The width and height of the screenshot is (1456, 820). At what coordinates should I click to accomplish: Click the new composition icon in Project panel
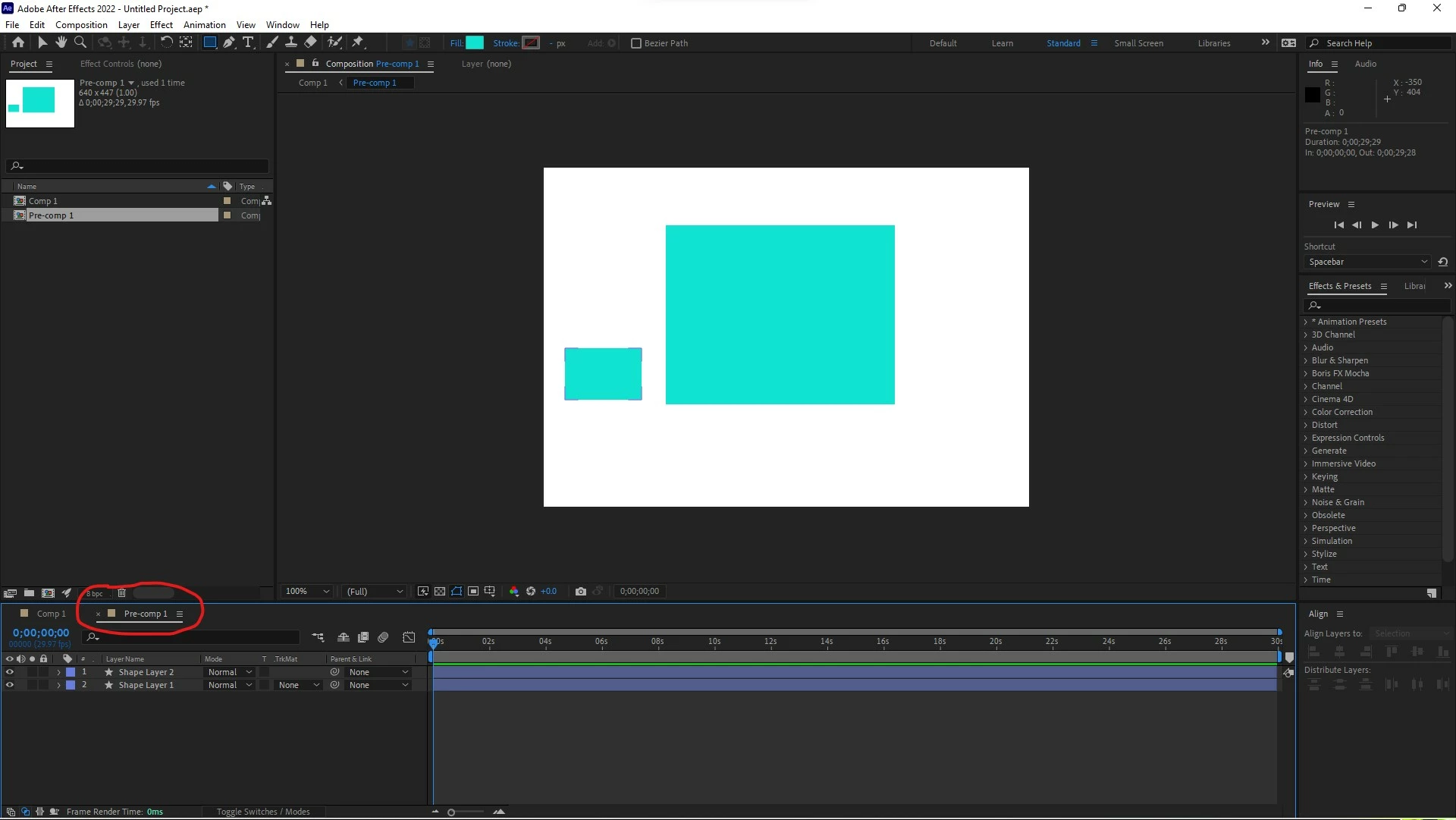click(48, 593)
